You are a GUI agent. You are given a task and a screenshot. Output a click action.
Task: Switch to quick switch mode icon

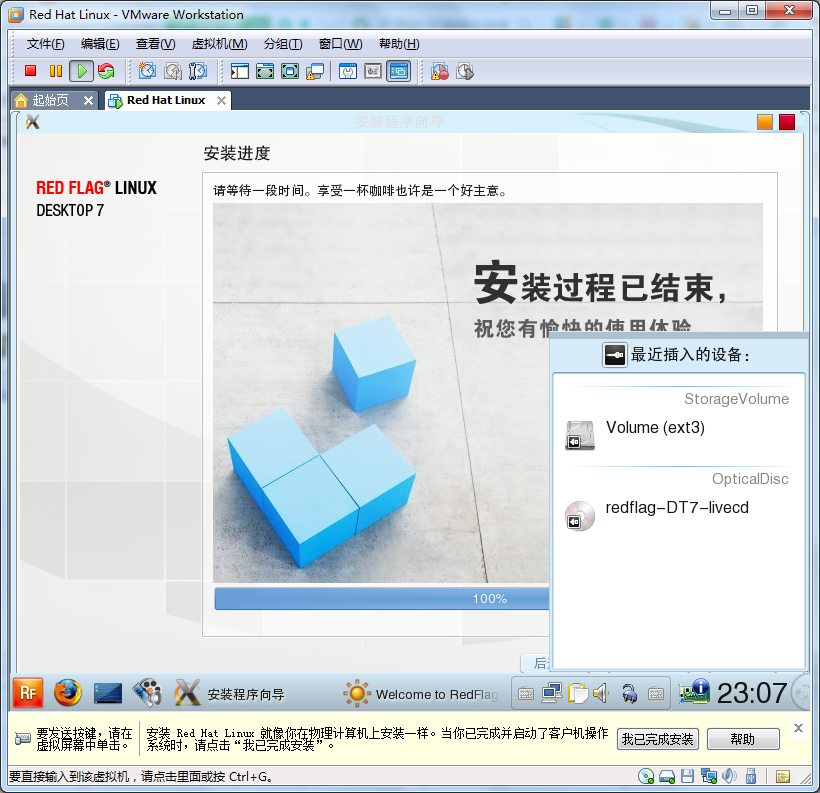point(265,71)
